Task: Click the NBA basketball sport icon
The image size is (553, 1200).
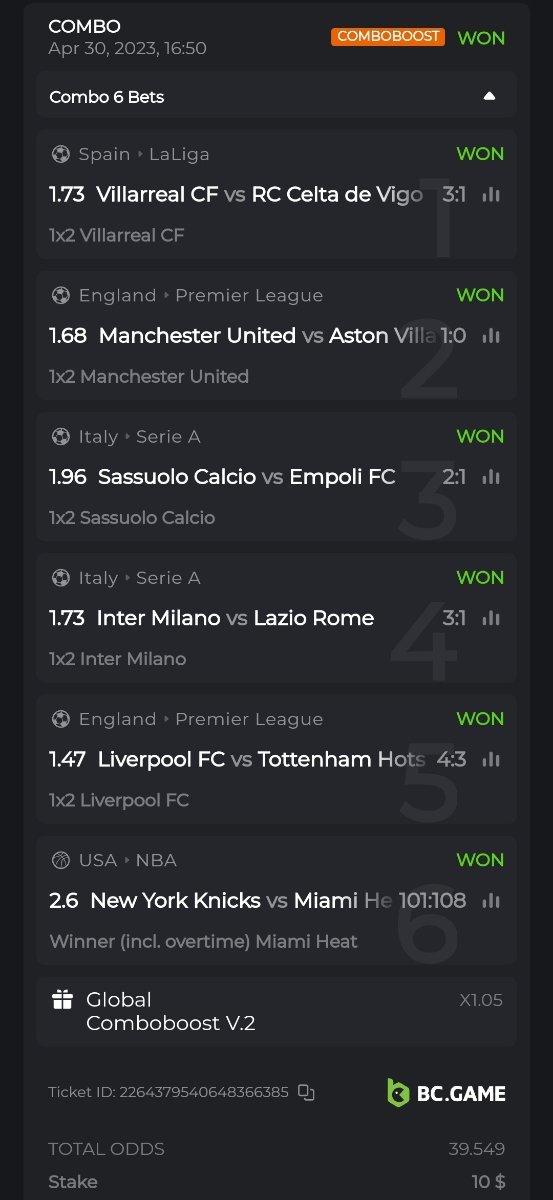Action: pyautogui.click(x=60, y=860)
